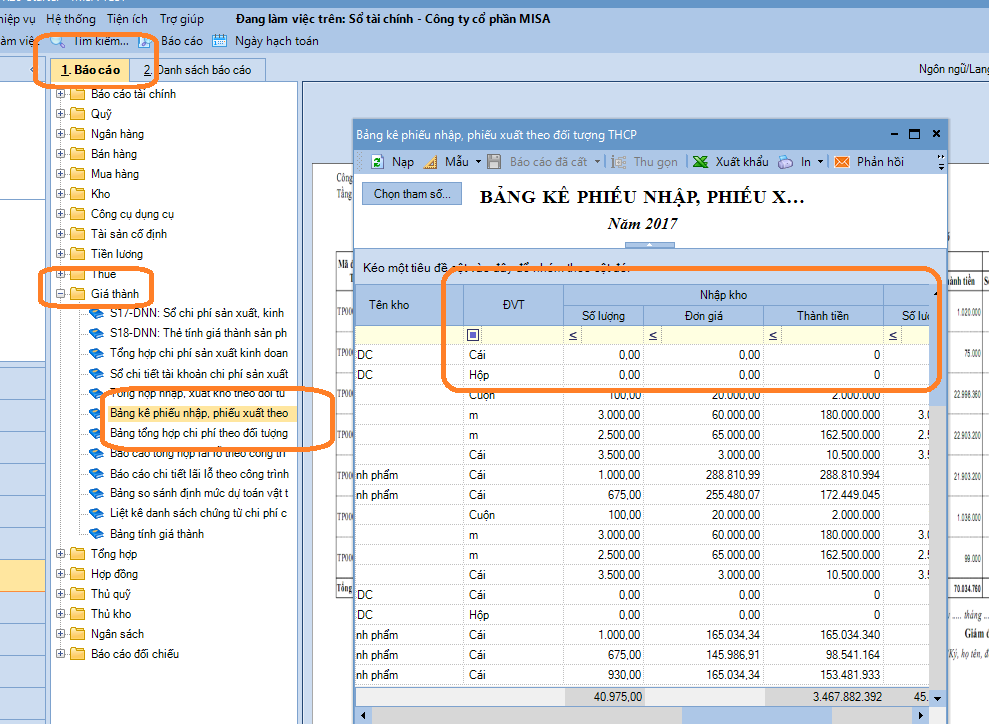Click the Số lượng filter input field

[x=611, y=336]
